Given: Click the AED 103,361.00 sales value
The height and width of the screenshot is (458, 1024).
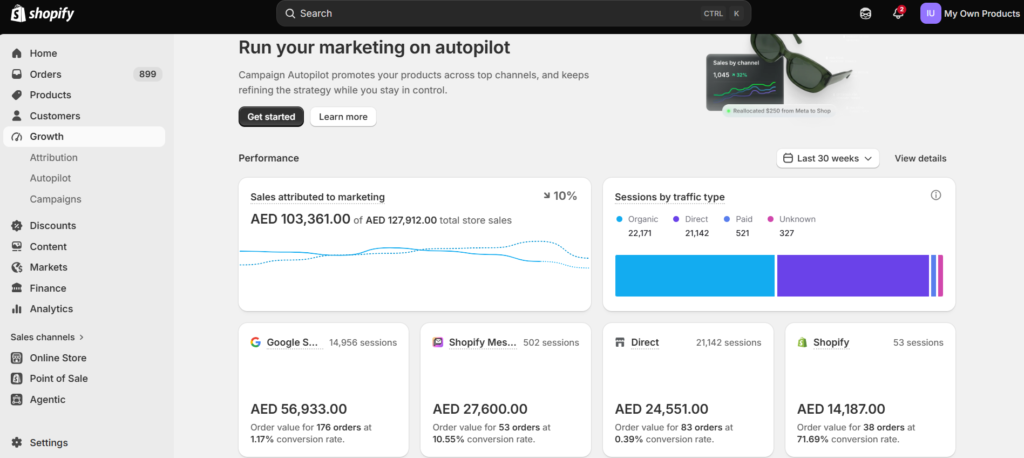Looking at the screenshot, I should point(300,220).
